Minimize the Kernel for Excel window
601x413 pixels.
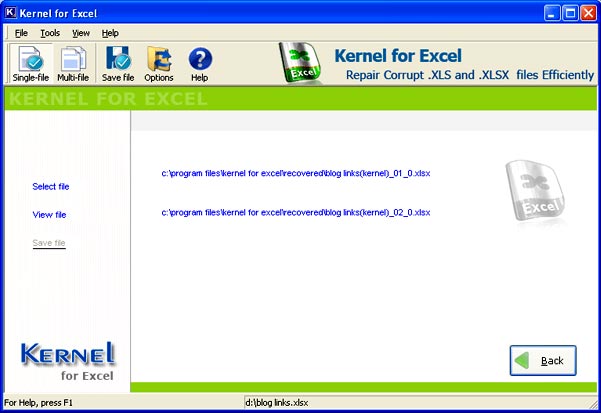552,13
